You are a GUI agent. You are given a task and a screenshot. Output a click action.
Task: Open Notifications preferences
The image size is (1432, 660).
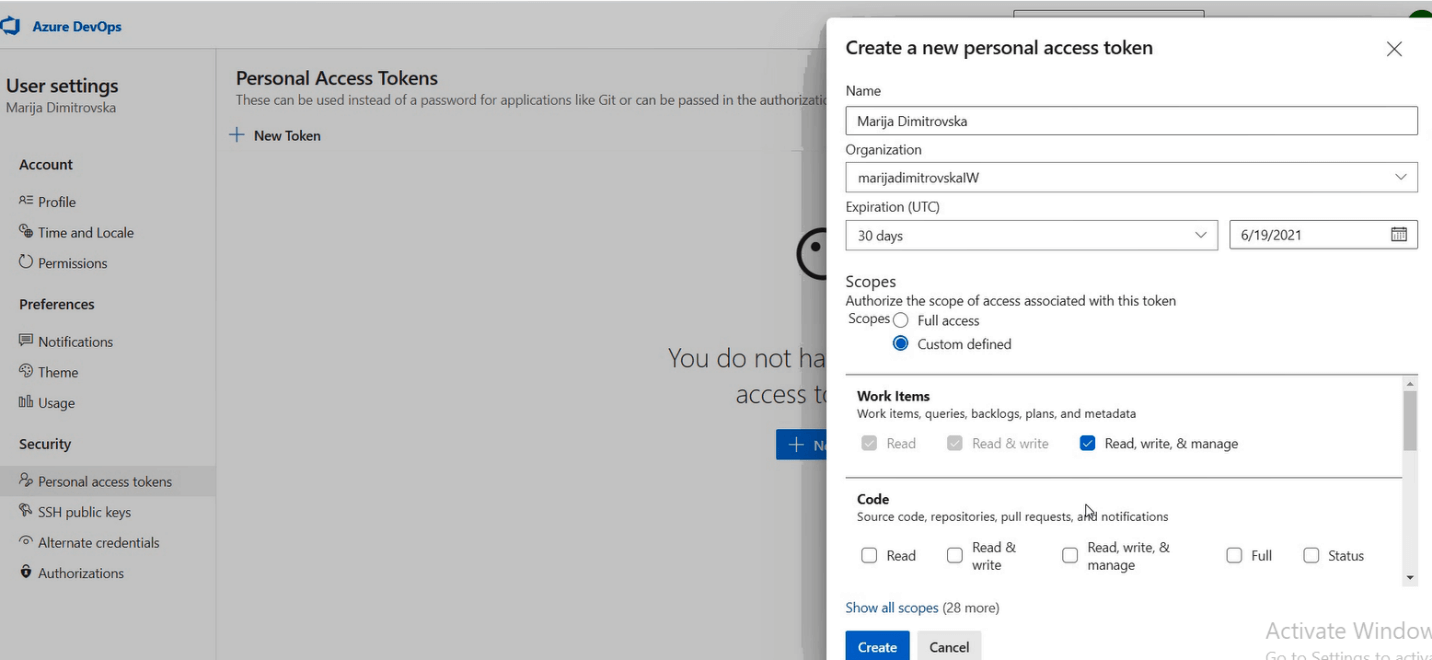tap(76, 342)
